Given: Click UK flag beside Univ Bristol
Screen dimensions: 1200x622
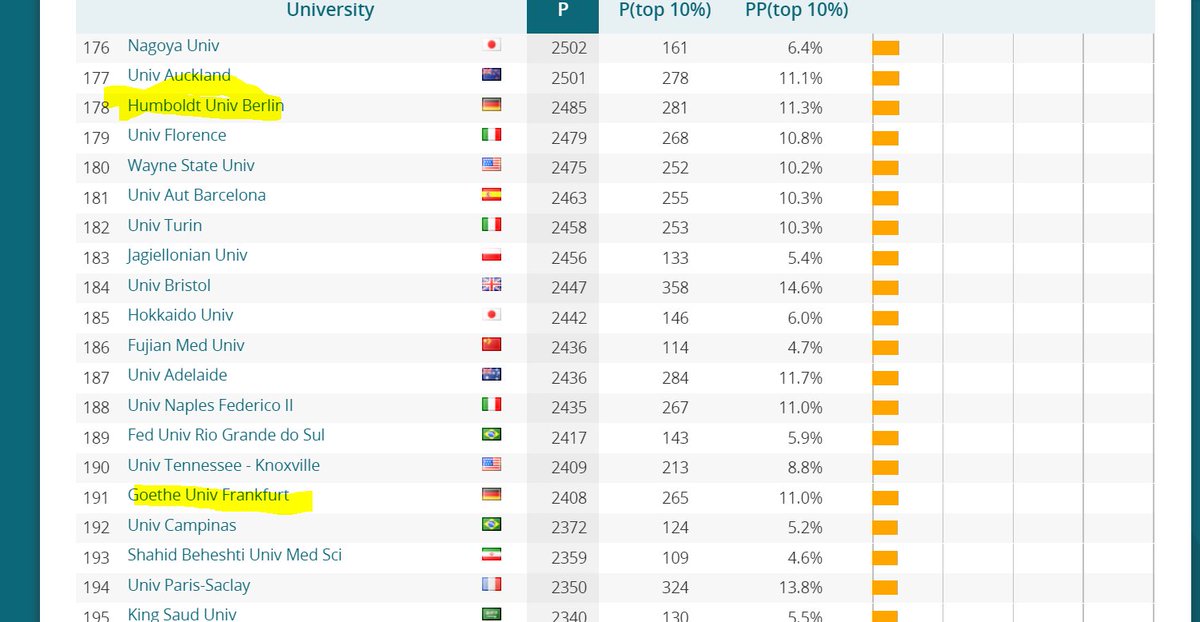Looking at the screenshot, I should pyautogui.click(x=491, y=285).
